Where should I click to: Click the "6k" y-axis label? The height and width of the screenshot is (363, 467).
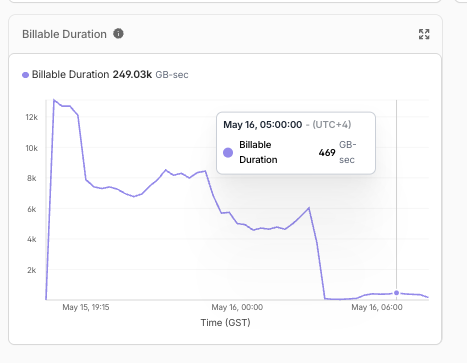32,209
